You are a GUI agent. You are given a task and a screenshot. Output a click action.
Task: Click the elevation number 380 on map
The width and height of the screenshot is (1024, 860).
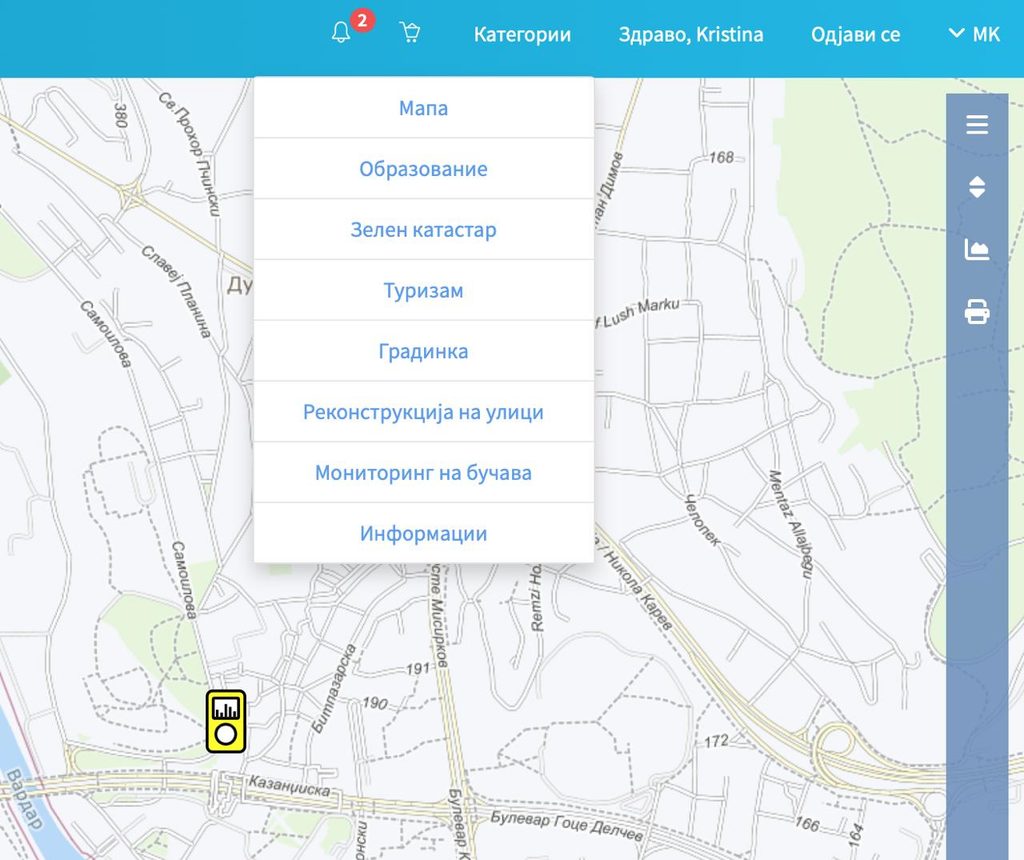(121, 115)
